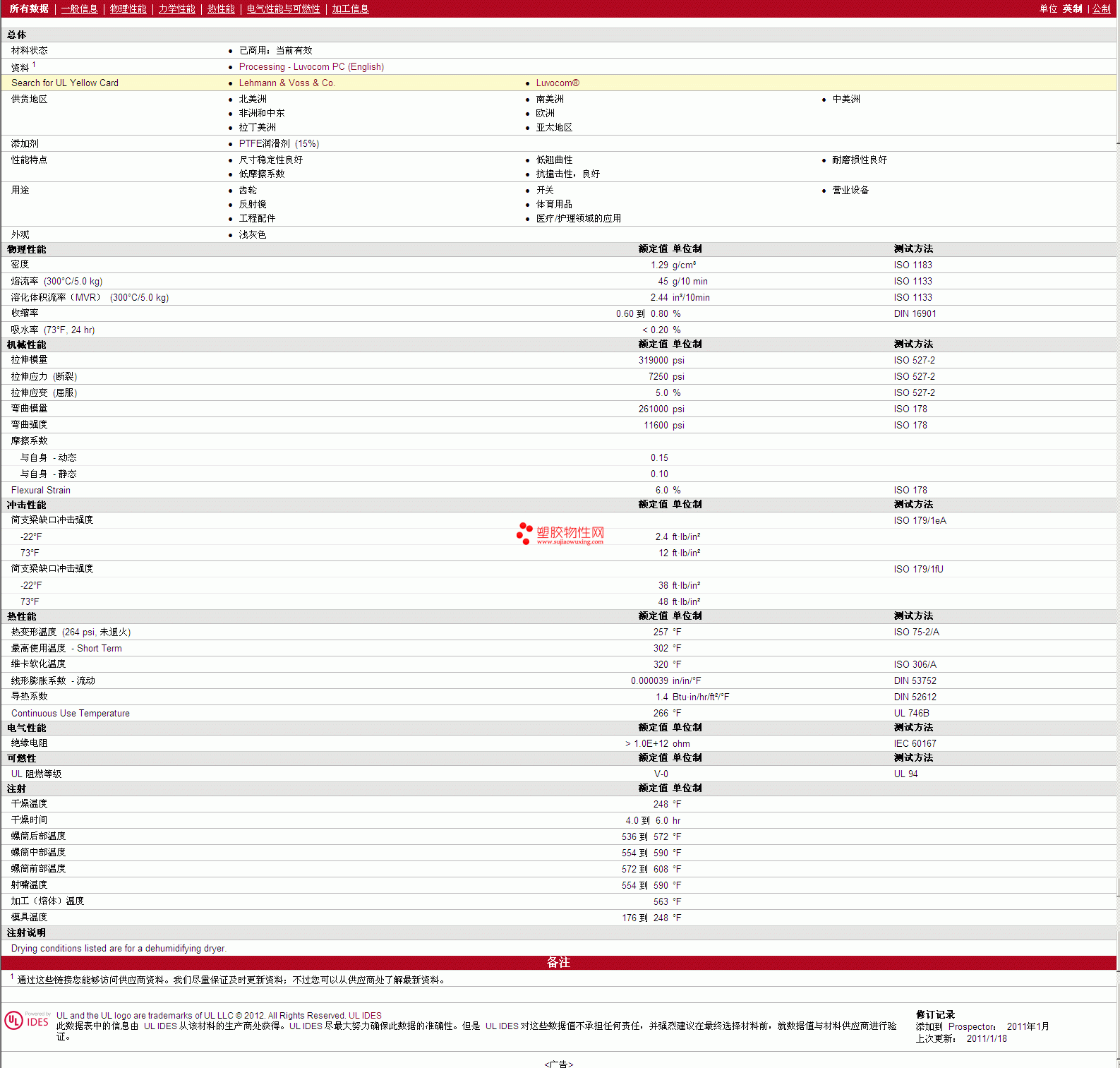
Task: Click DIN 16901 shrinkage test method
Action: [x=915, y=313]
